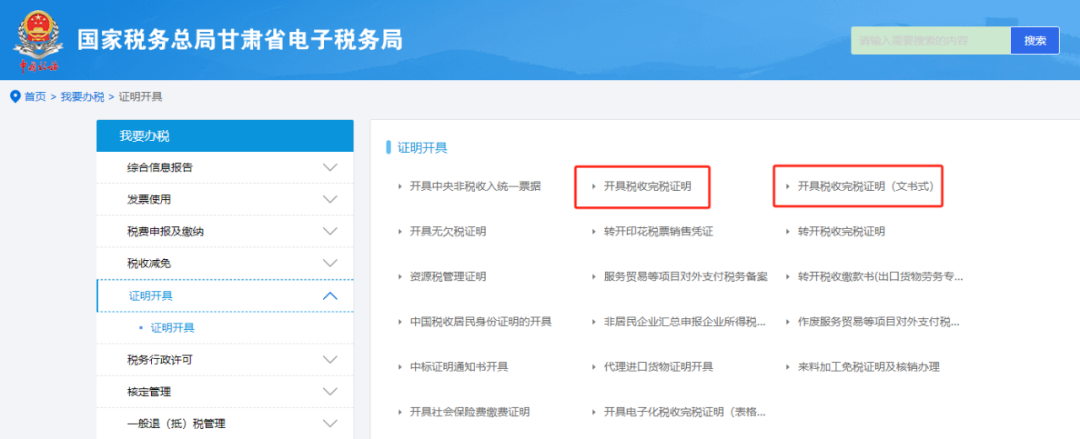Open 转开税收完税证明 link
1080x439 pixels.
[841, 232]
